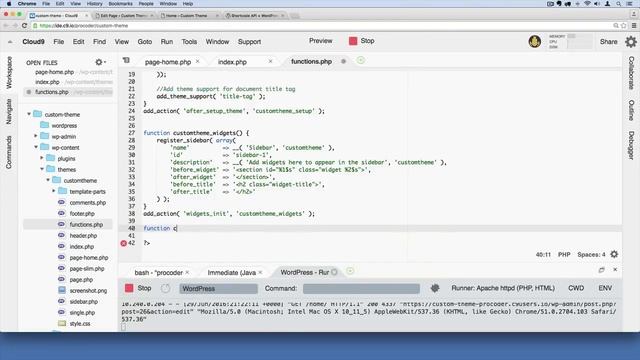Open the Navigate side panel
Screen dimensions: 640x360
[9, 111]
